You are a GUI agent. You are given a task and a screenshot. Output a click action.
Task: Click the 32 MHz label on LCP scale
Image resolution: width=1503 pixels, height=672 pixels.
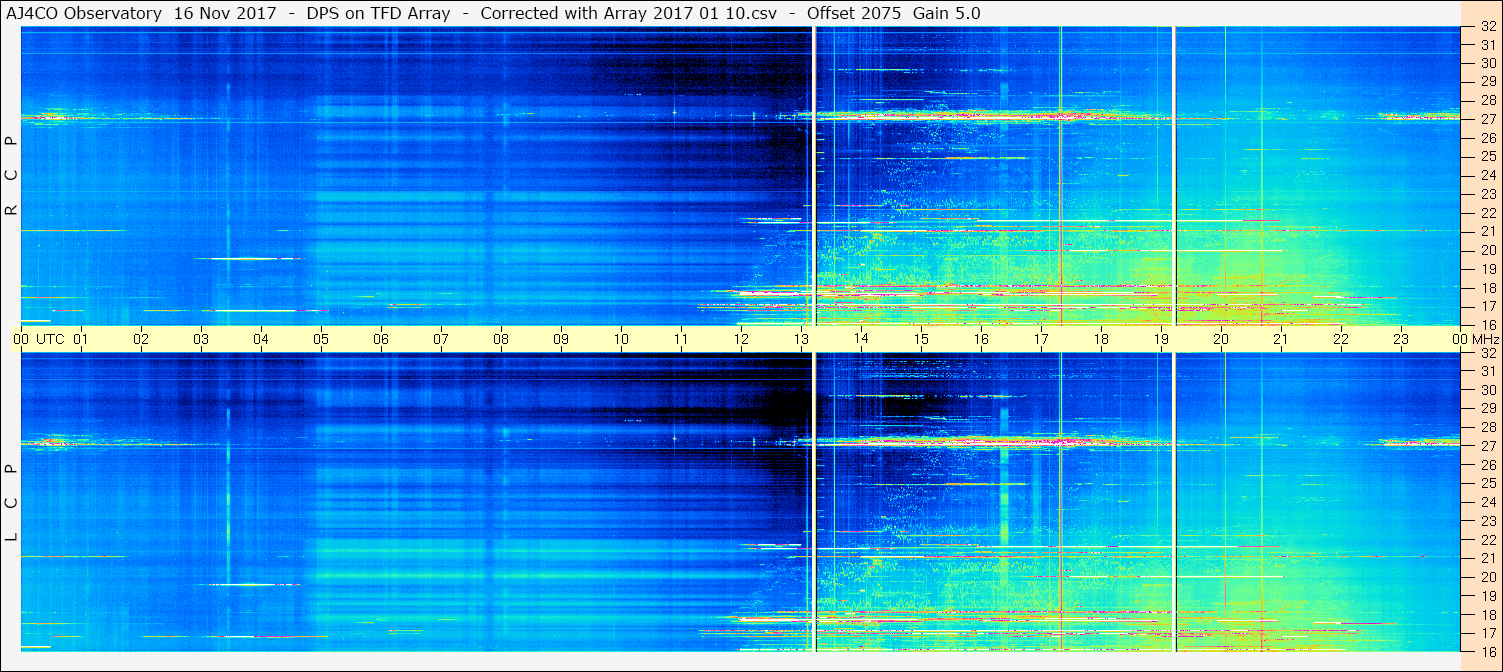1487,353
